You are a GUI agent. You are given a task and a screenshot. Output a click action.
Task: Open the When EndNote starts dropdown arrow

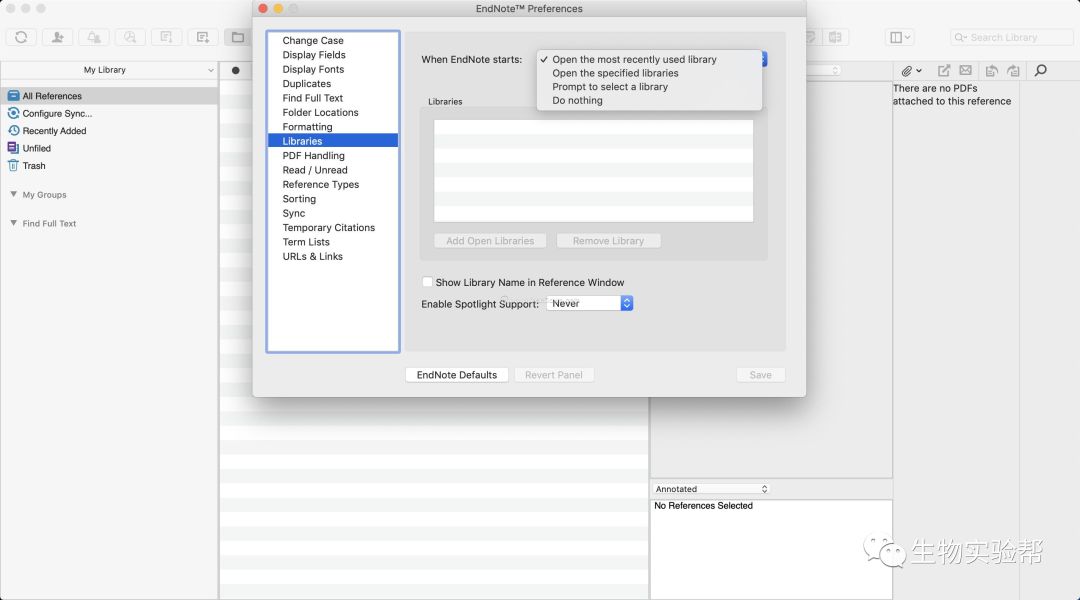coord(764,59)
